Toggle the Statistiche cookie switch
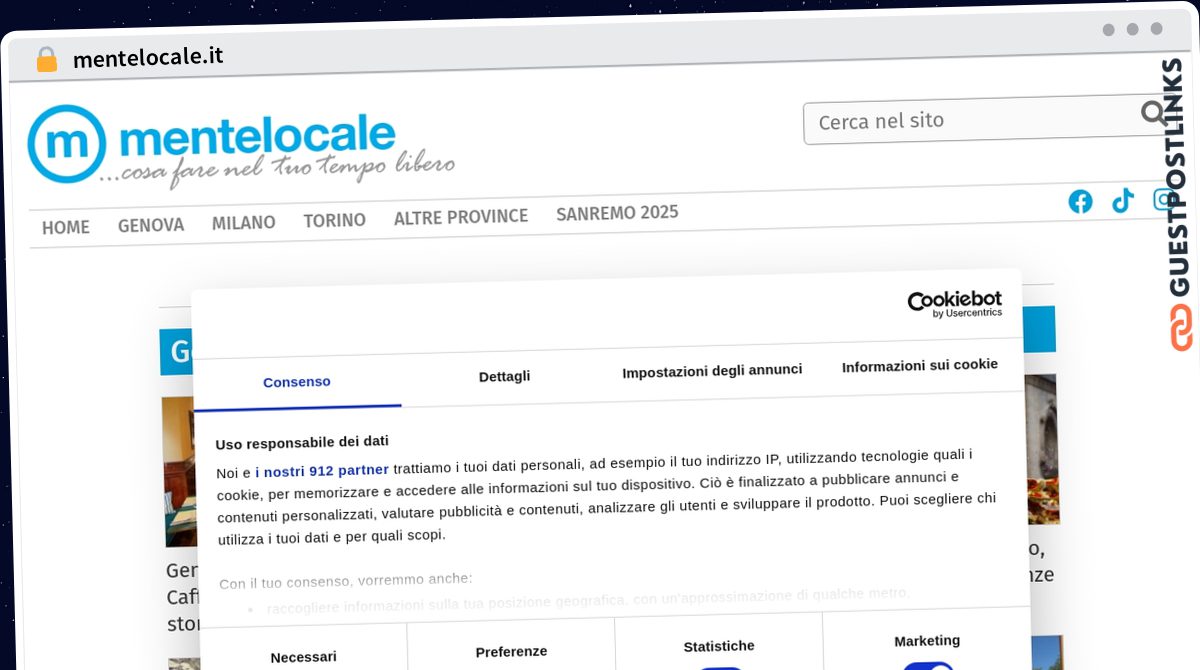The height and width of the screenshot is (670, 1200). pos(720,668)
